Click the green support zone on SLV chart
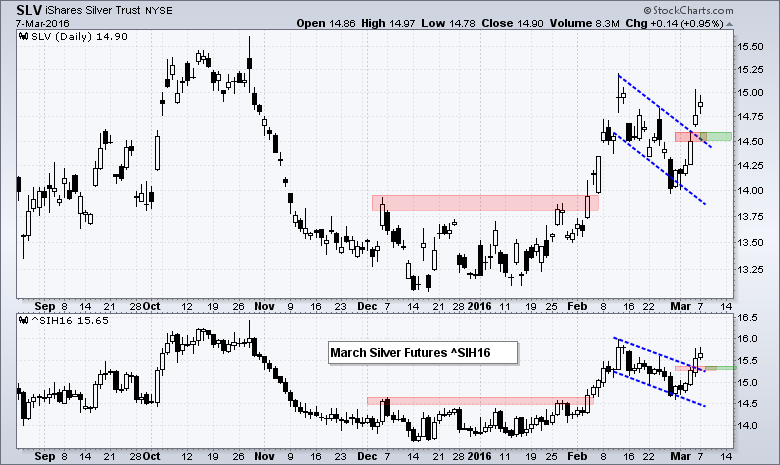This screenshot has width=780, height=465. coord(714,136)
